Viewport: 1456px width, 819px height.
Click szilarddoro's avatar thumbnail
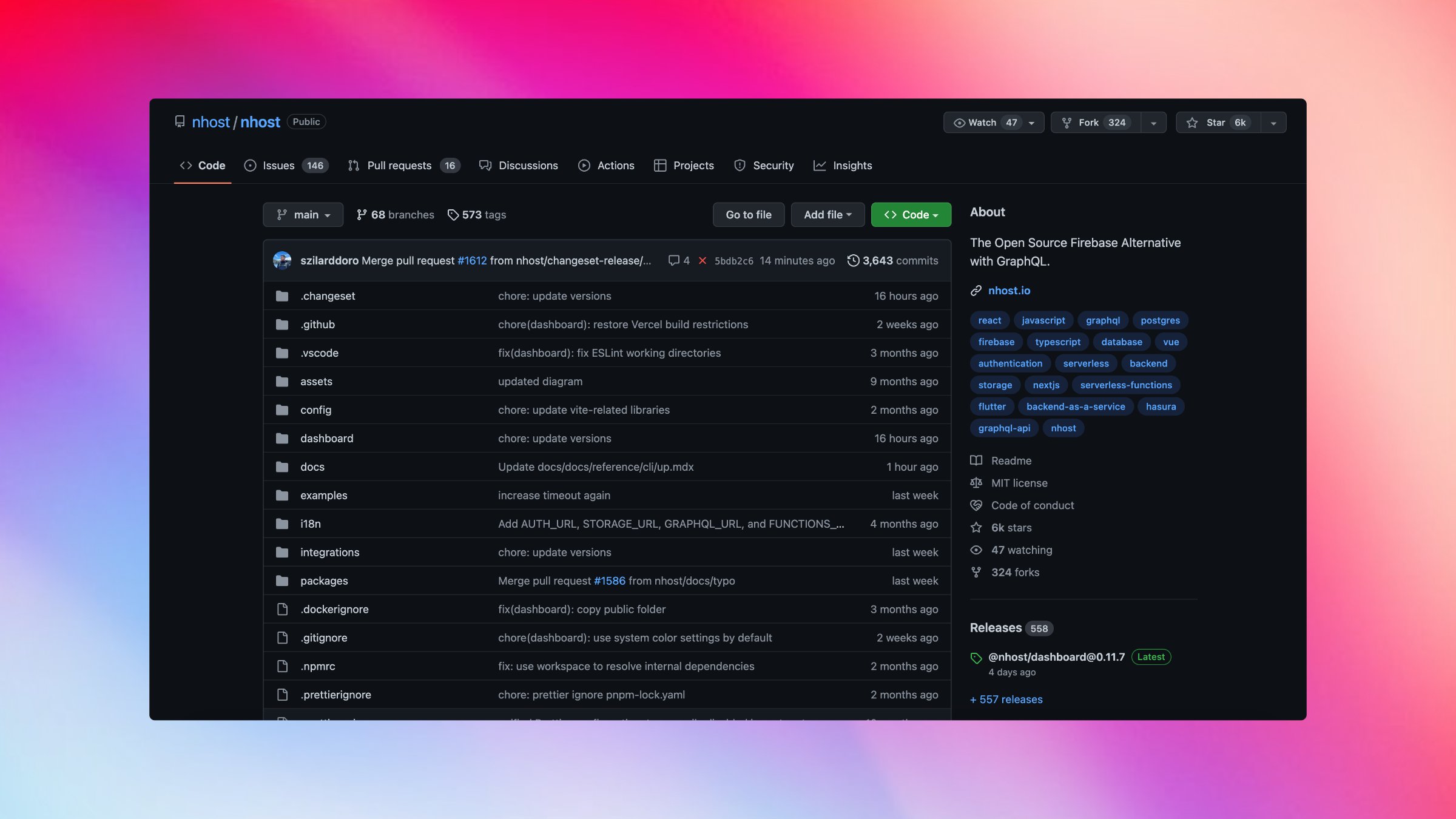[x=282, y=261]
